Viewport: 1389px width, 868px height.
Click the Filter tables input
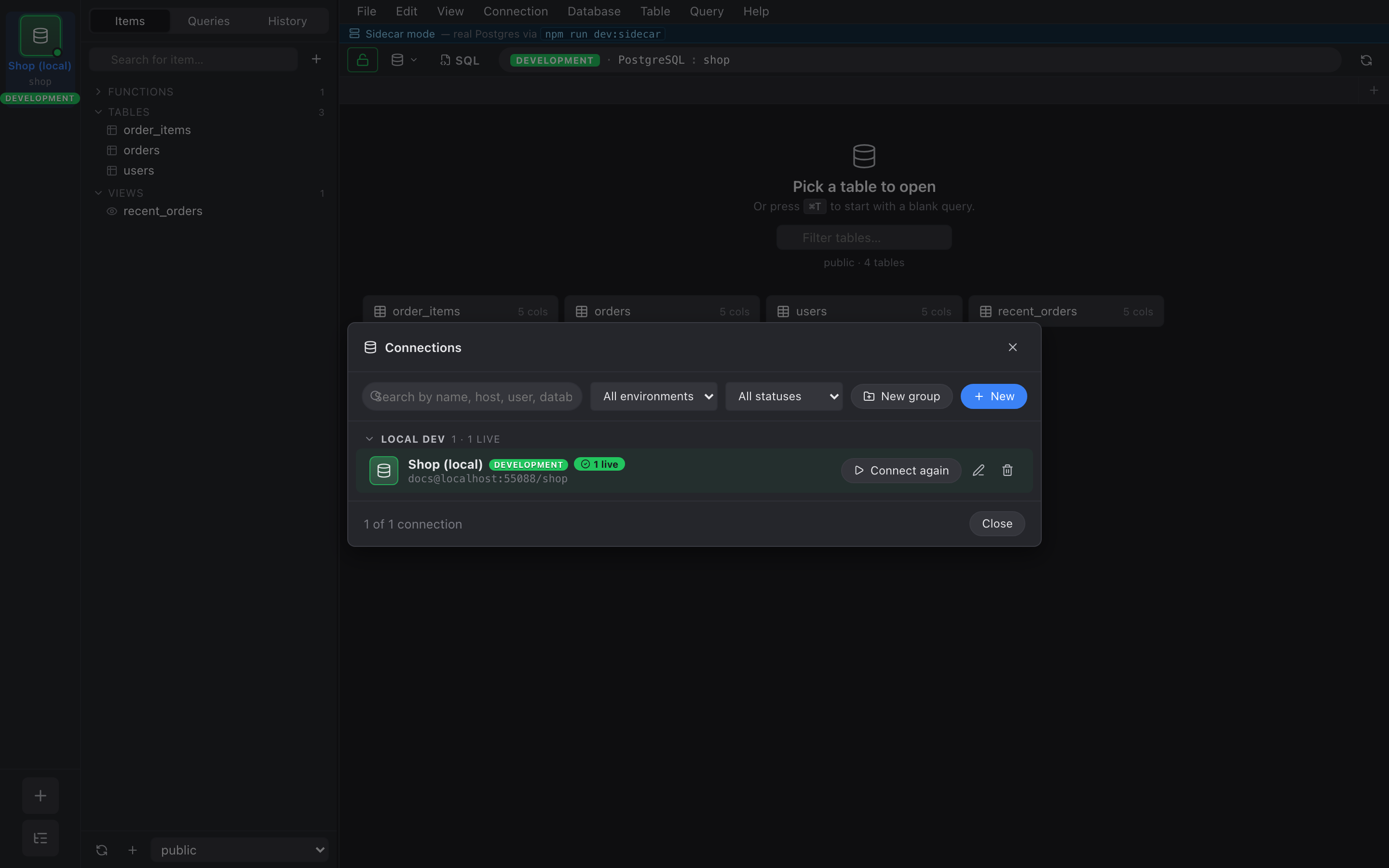pyautogui.click(x=864, y=238)
